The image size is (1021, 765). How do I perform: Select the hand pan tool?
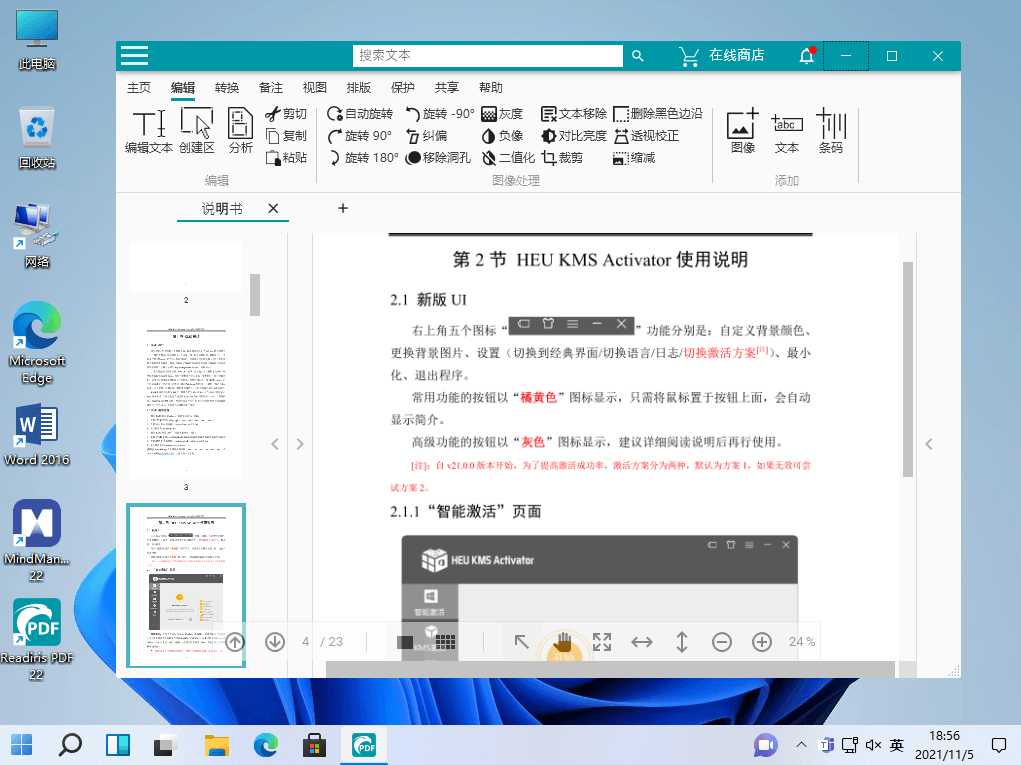(562, 643)
